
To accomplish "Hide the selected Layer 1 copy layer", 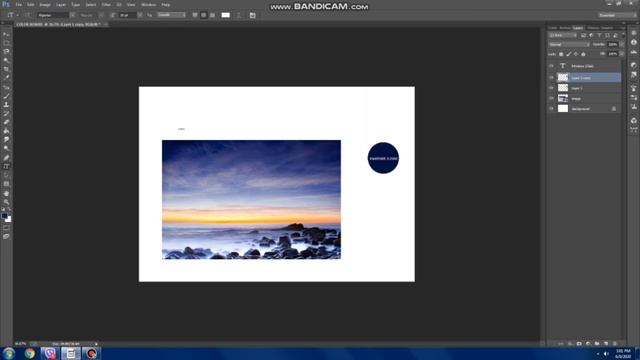I will click(551, 78).
